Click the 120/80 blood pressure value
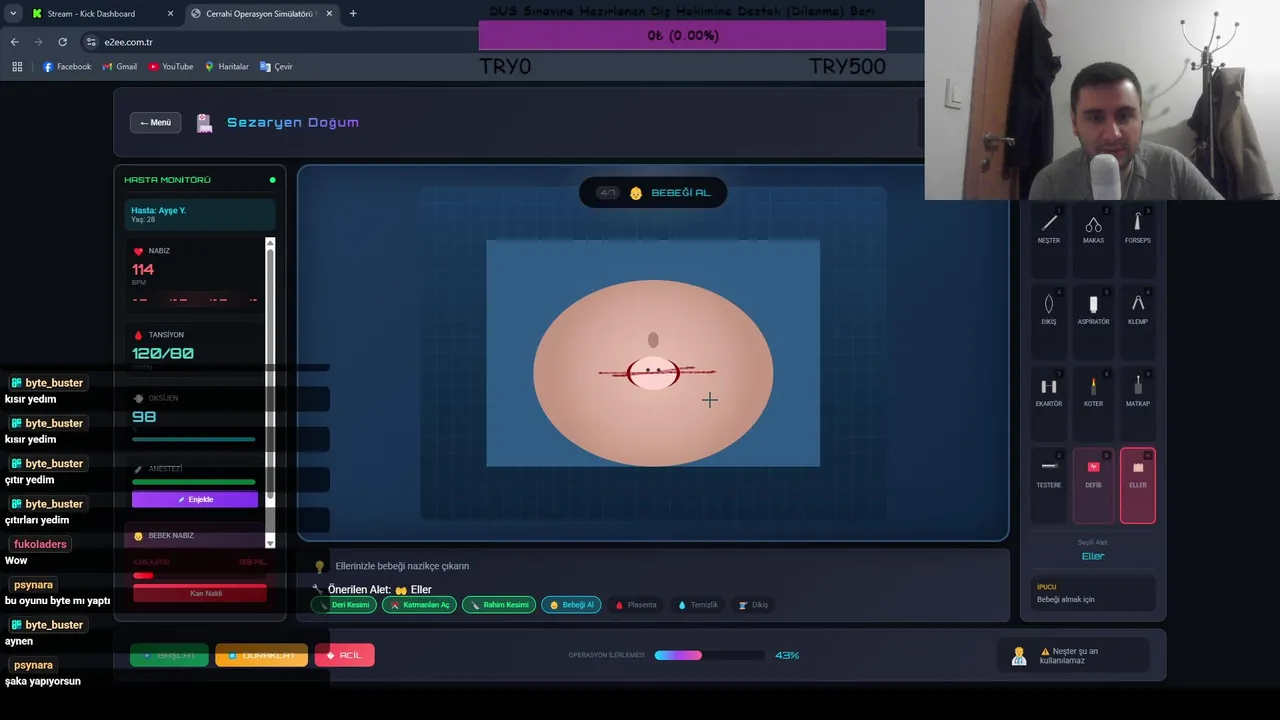1280x720 pixels. coord(163,354)
